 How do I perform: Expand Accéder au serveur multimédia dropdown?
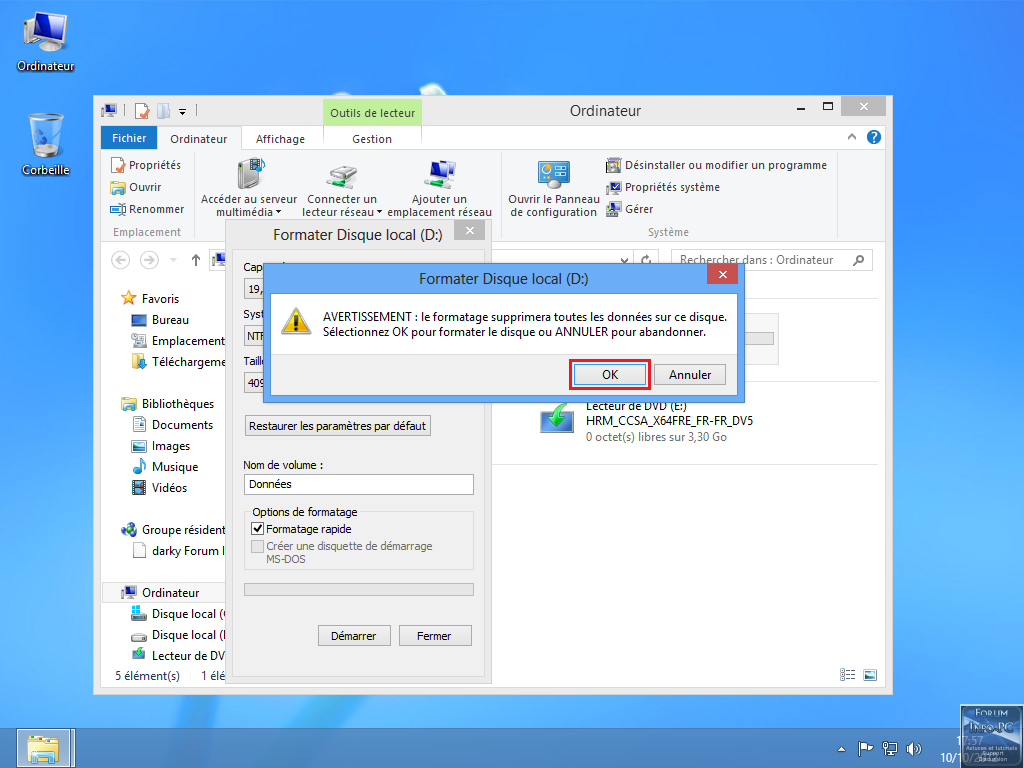point(278,212)
